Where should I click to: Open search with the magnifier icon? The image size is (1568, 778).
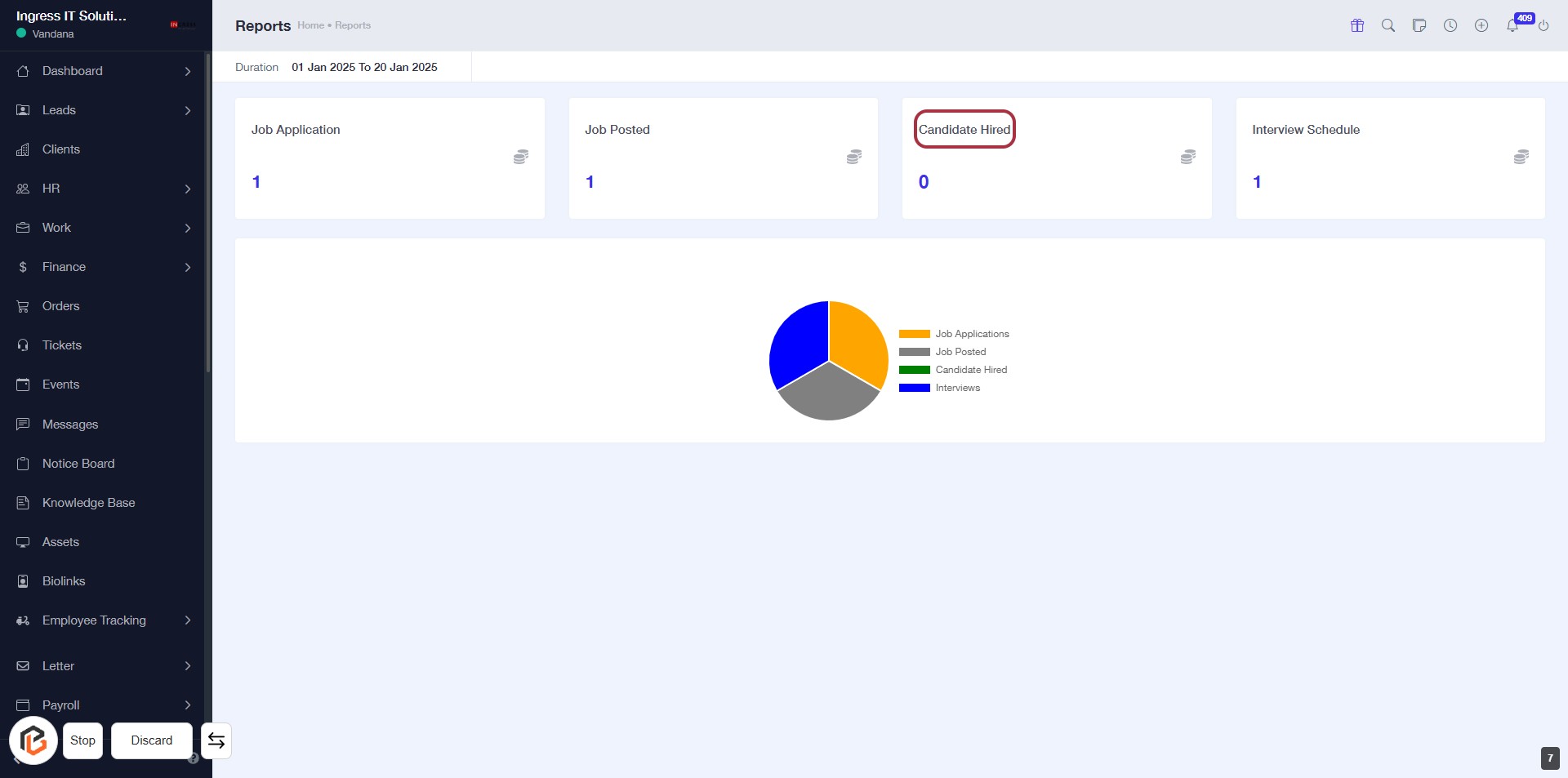point(1388,25)
